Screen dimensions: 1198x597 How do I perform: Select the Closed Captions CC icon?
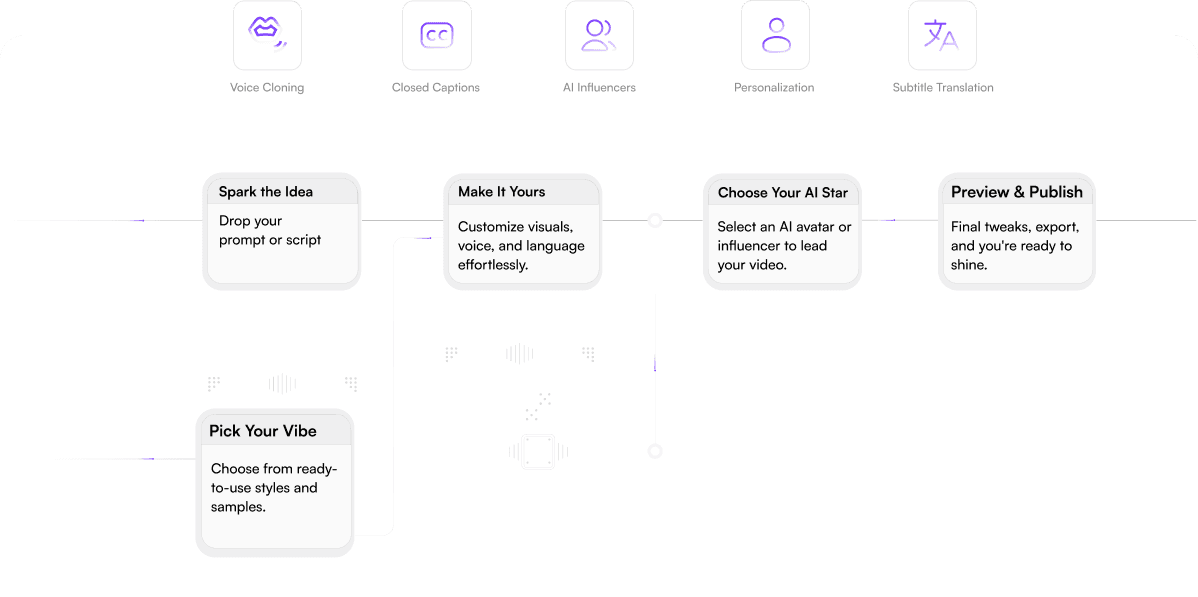pos(436,34)
